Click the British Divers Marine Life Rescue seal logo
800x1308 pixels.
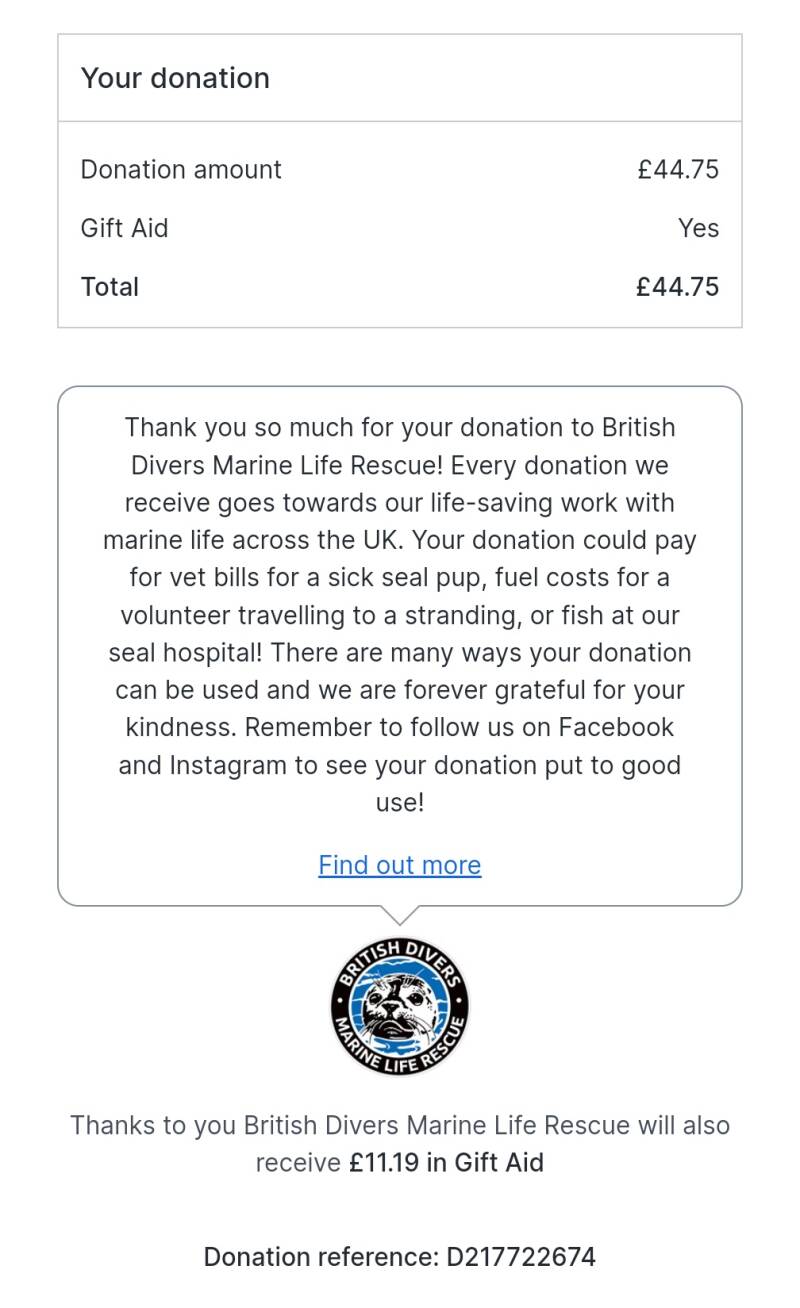click(x=400, y=1004)
